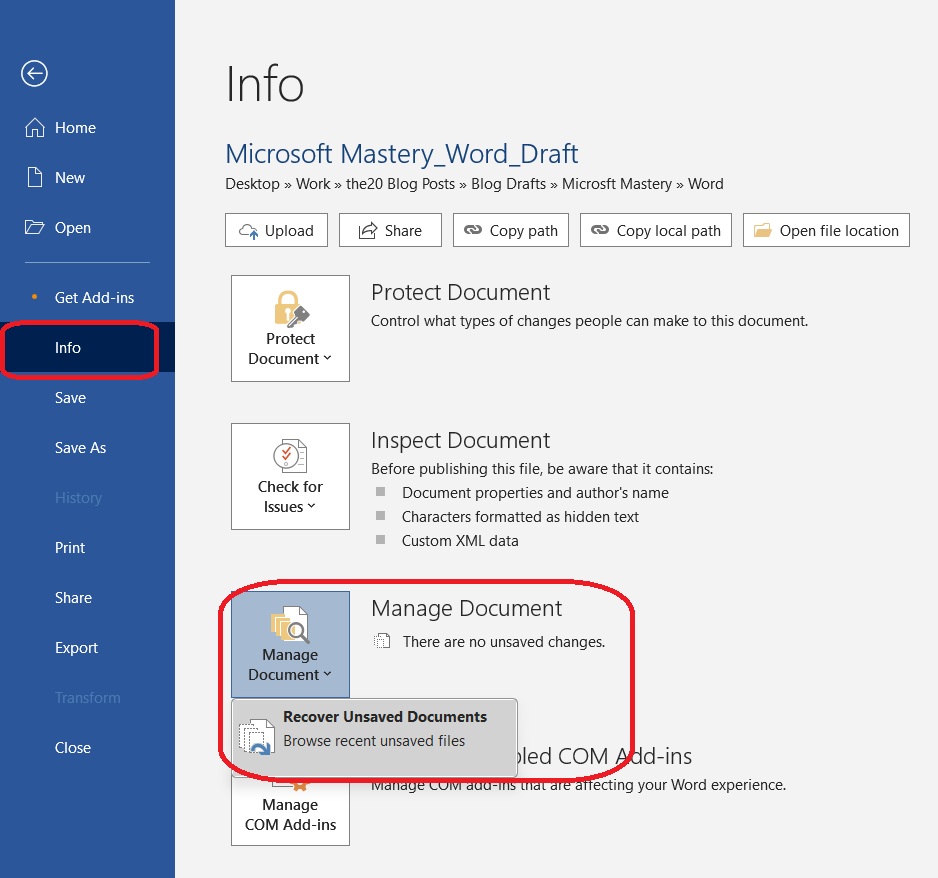Image resolution: width=938 pixels, height=878 pixels.
Task: Click the back arrow circle icon
Action: tap(34, 74)
